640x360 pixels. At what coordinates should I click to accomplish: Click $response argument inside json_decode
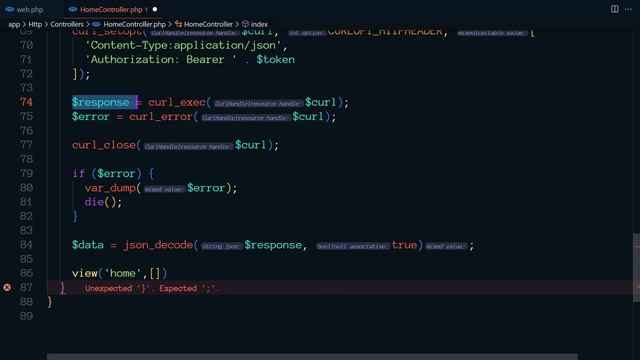point(273,245)
